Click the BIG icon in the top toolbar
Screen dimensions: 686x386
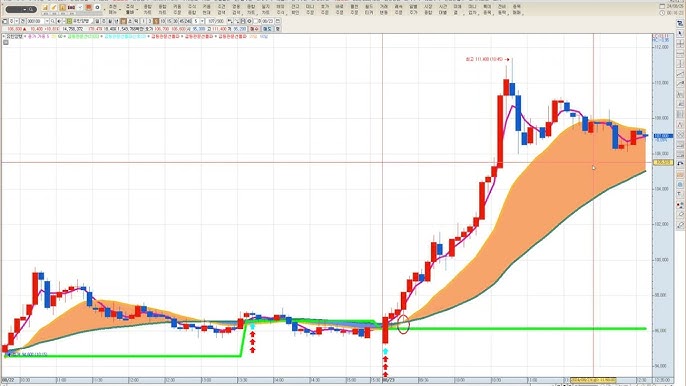pos(71,8)
